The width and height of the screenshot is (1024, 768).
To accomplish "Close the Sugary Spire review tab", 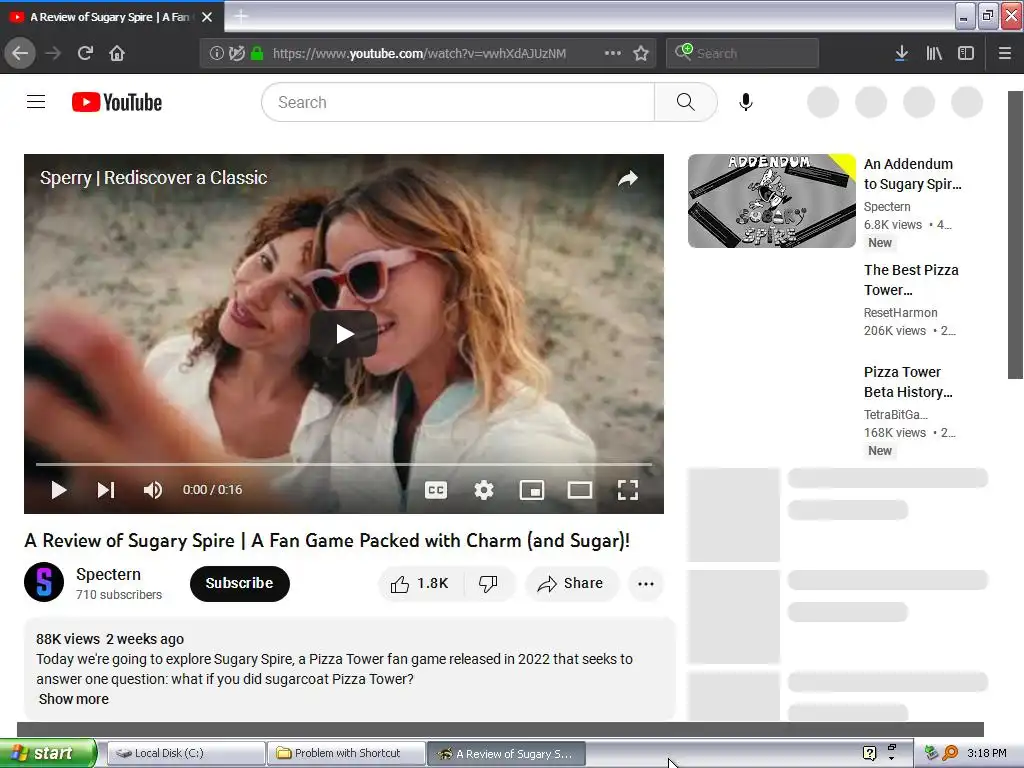I will tap(207, 17).
